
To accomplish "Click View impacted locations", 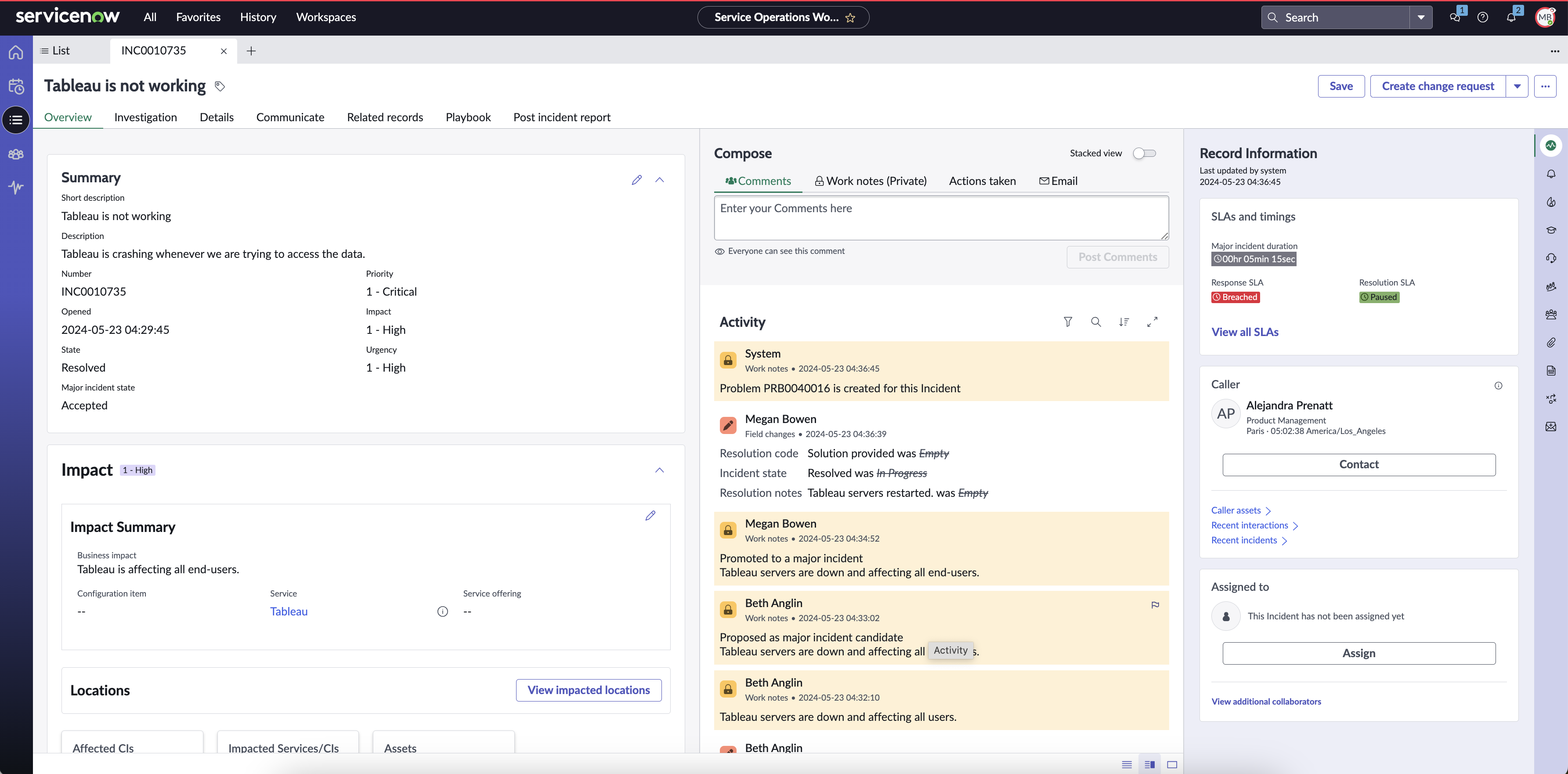I will (589, 691).
